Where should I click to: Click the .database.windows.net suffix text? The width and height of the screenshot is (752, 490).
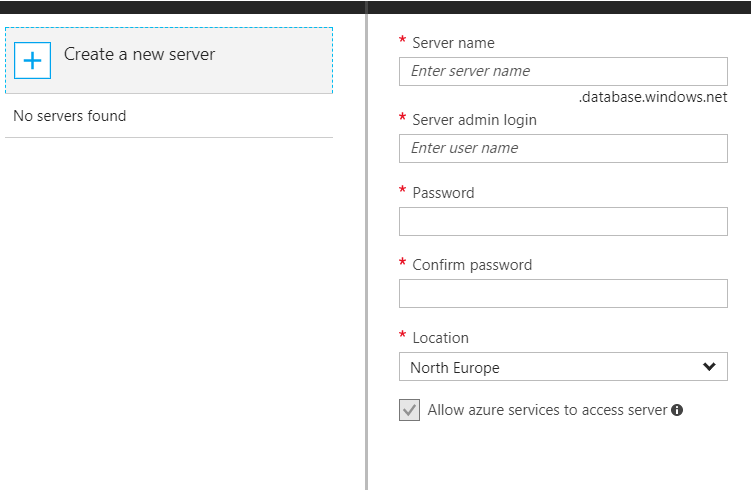click(653, 97)
